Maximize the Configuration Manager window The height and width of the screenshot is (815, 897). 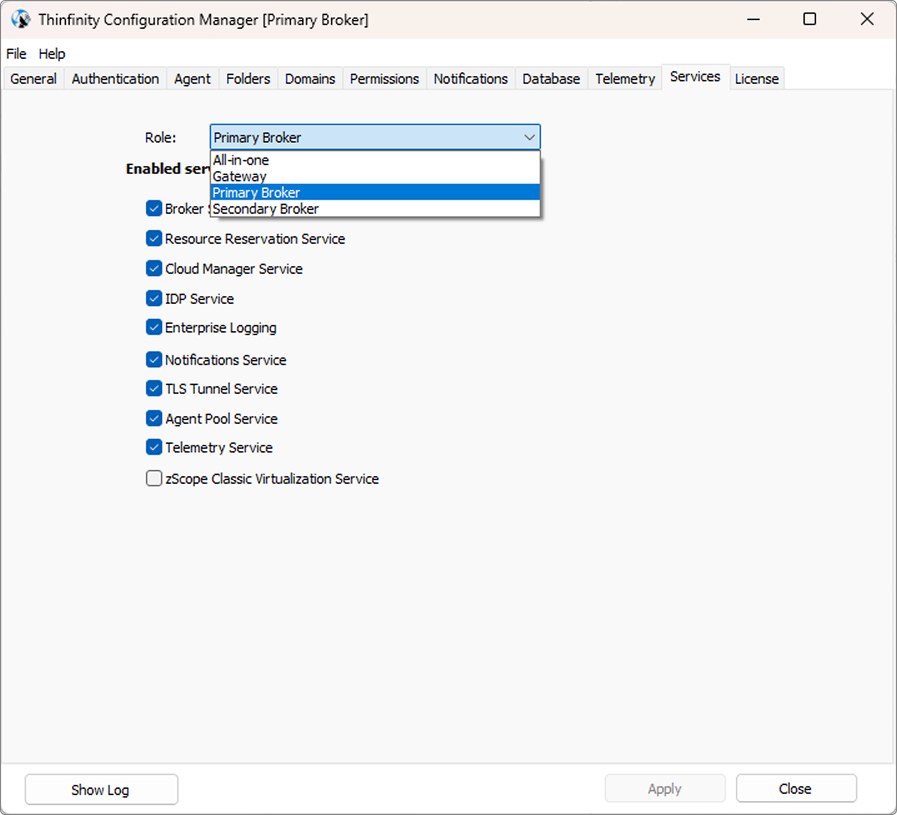810,20
